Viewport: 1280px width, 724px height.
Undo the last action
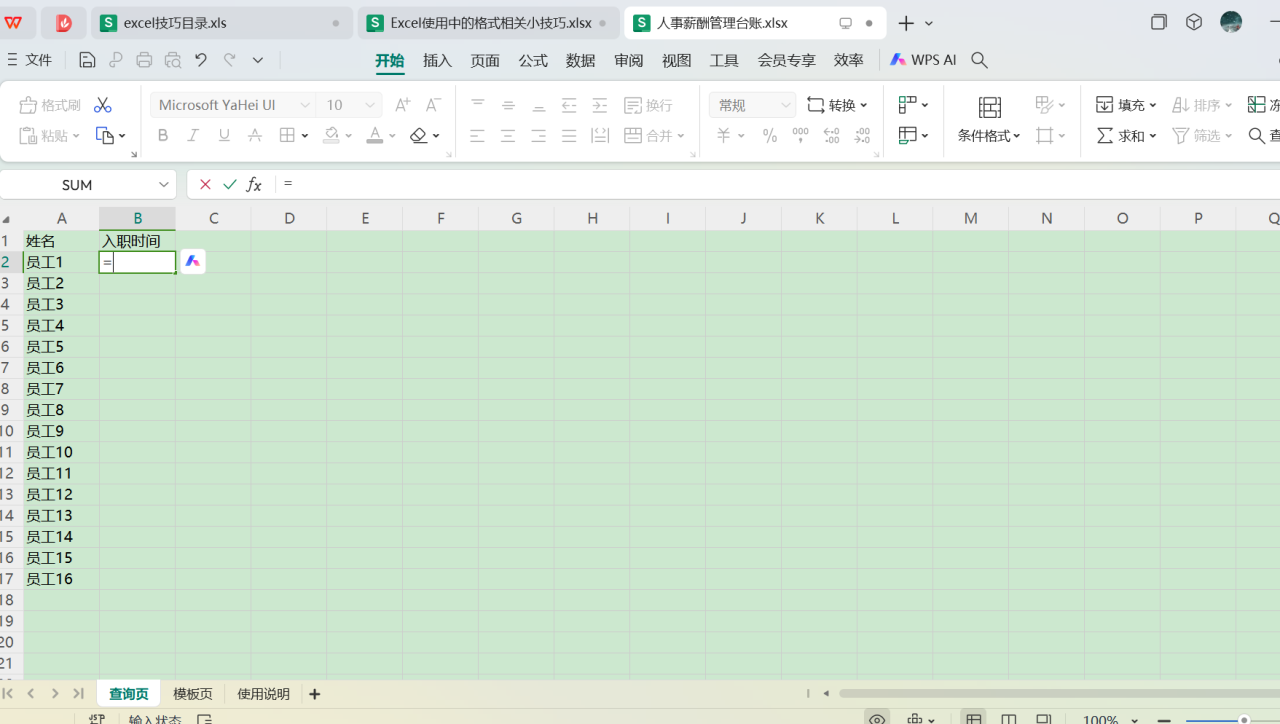pos(201,60)
